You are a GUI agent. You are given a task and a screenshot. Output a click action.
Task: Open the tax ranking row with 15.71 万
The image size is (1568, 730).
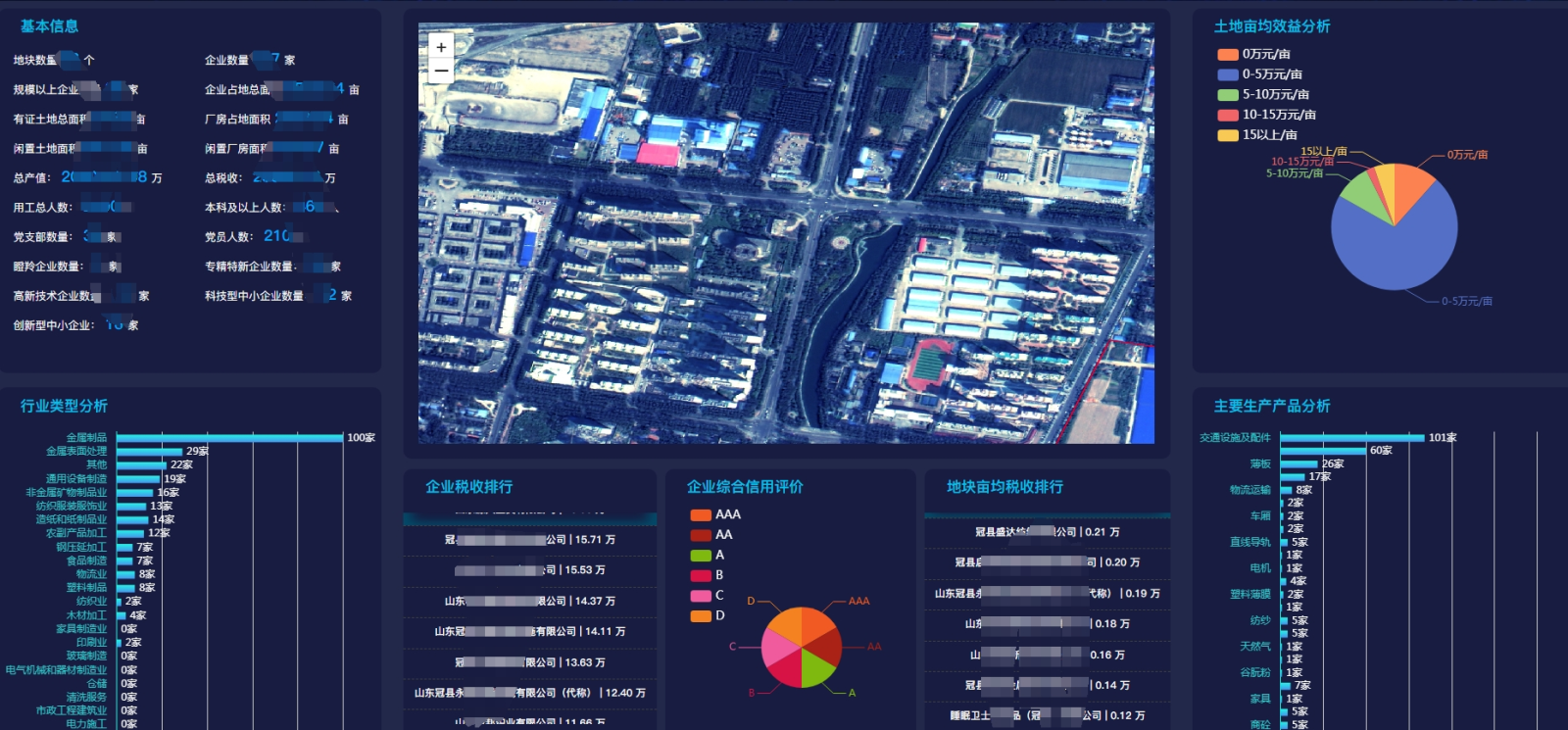tap(530, 540)
